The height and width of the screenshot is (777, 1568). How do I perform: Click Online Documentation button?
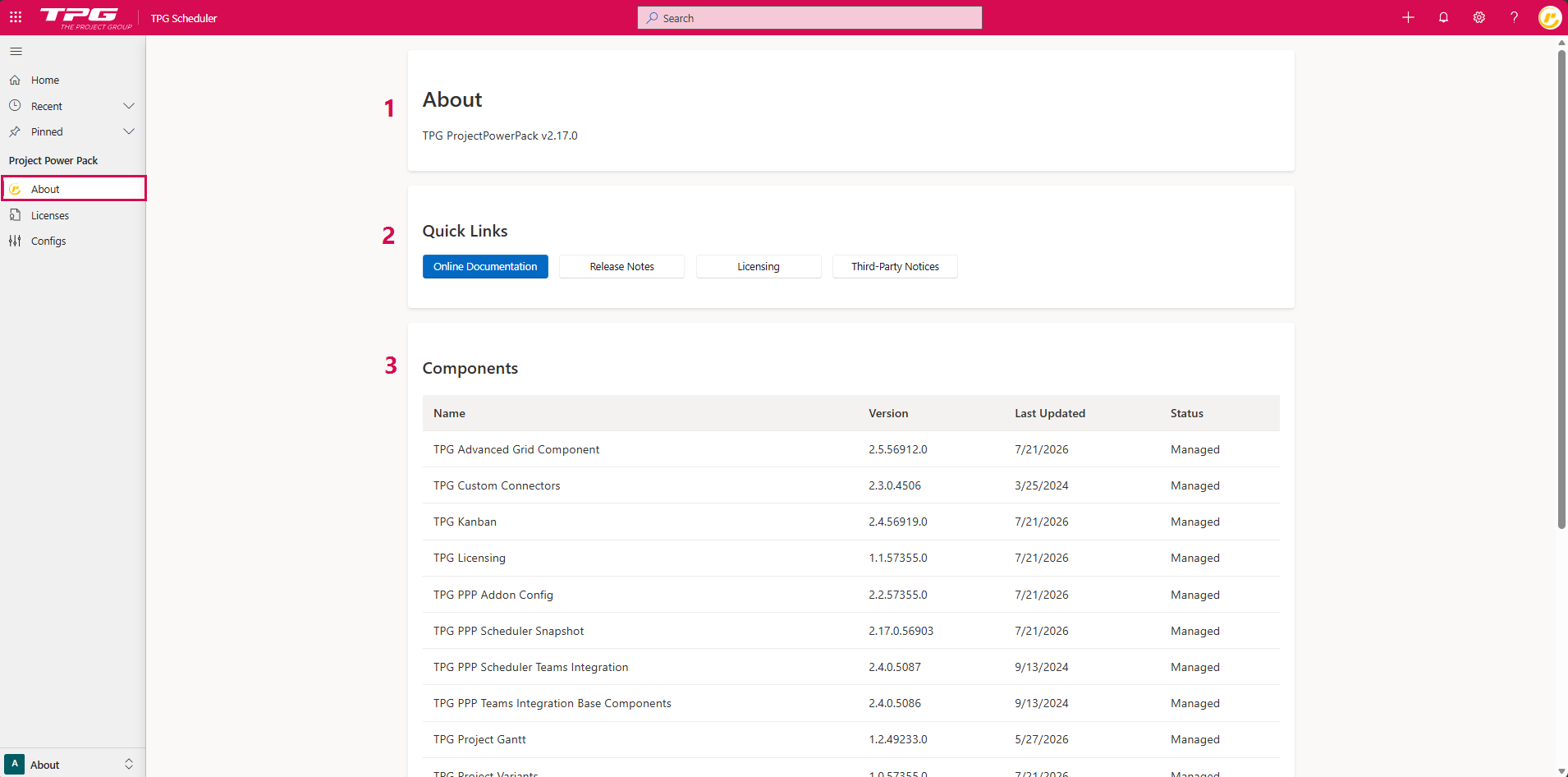485,266
